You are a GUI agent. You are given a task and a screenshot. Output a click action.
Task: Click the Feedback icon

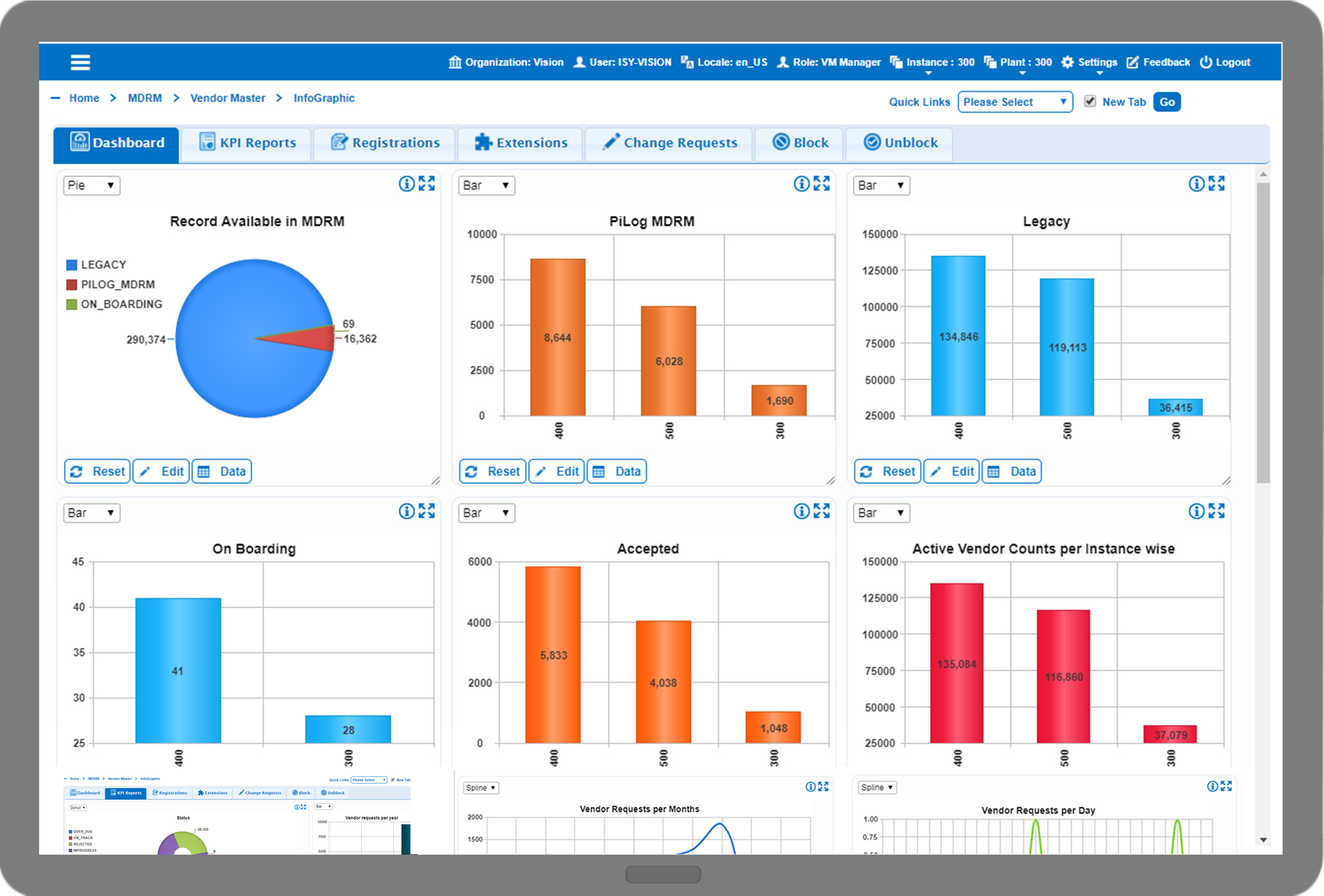click(x=1133, y=62)
